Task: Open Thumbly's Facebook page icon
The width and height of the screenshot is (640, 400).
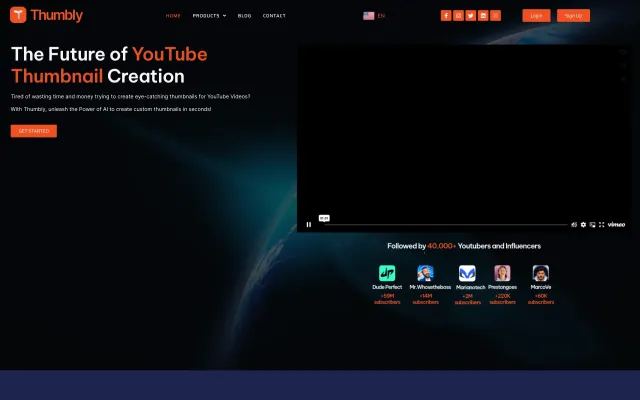Action: click(x=446, y=16)
